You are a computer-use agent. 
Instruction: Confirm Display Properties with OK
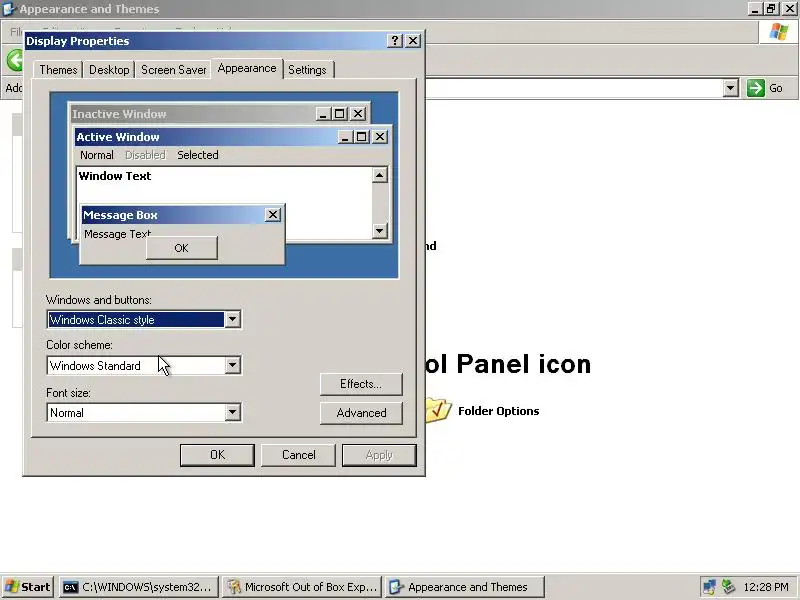coord(217,455)
